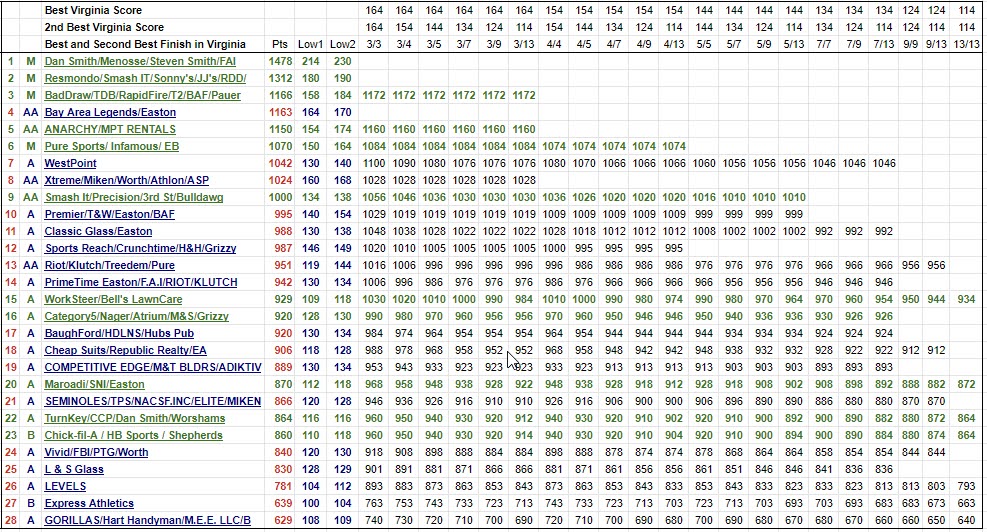Image resolution: width=987 pixels, height=532 pixels.
Task: Open Resmondo/Smash IT/Sonny's/JJ's/RDD/ team link
Action: coord(145,78)
